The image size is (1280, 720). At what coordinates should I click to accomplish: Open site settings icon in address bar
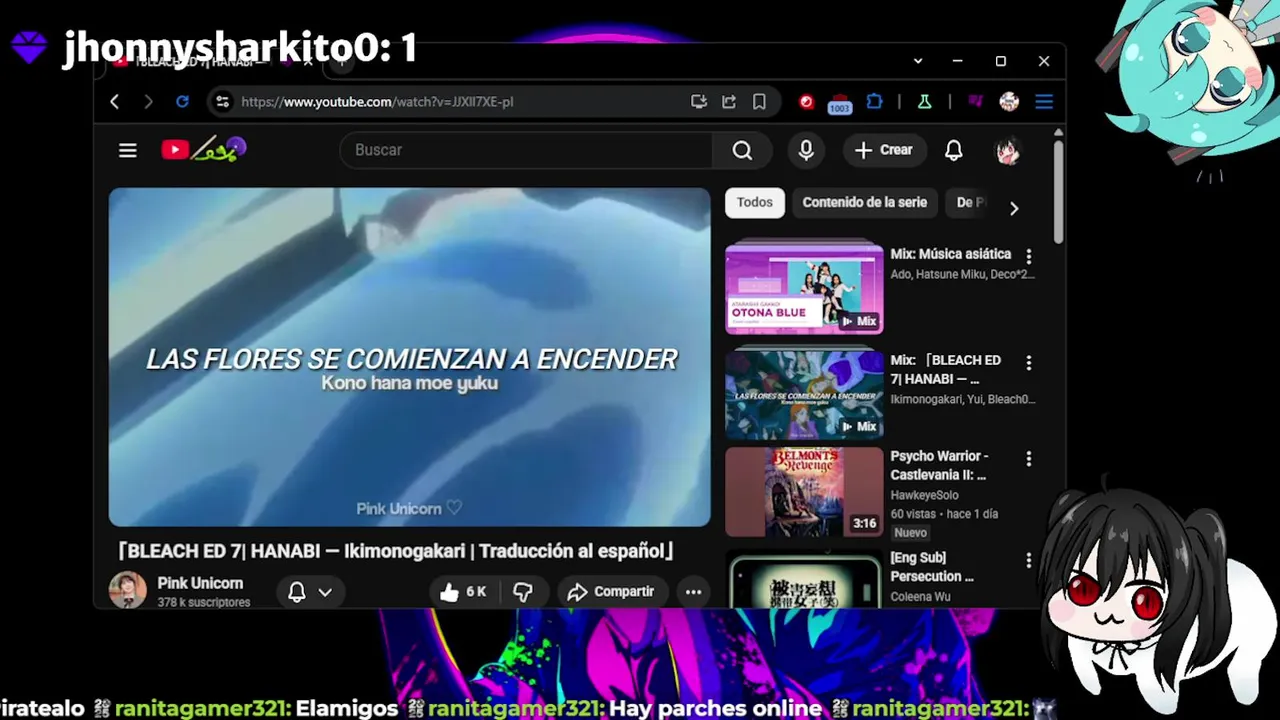point(222,102)
